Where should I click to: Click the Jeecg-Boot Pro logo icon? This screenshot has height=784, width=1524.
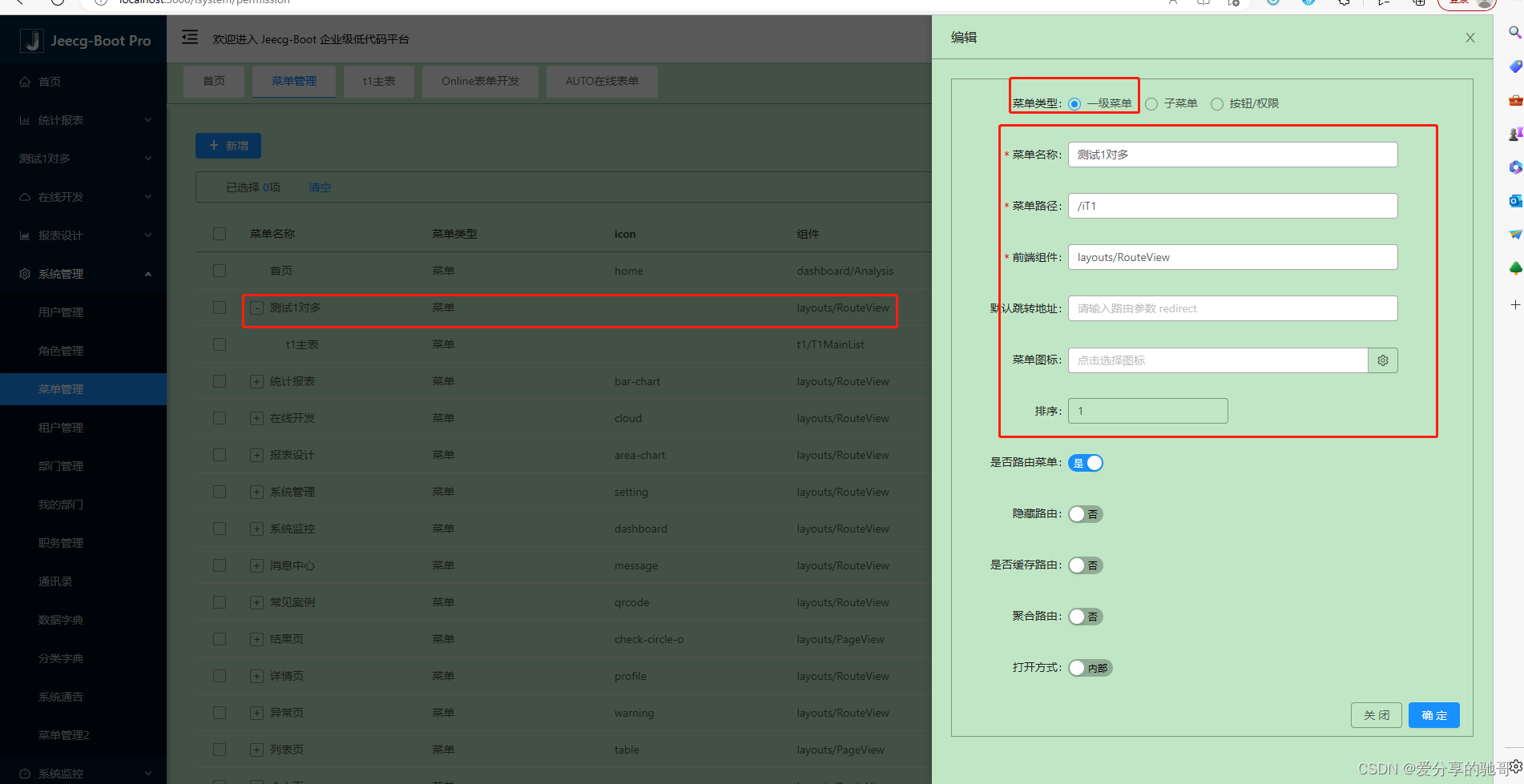click(x=32, y=40)
